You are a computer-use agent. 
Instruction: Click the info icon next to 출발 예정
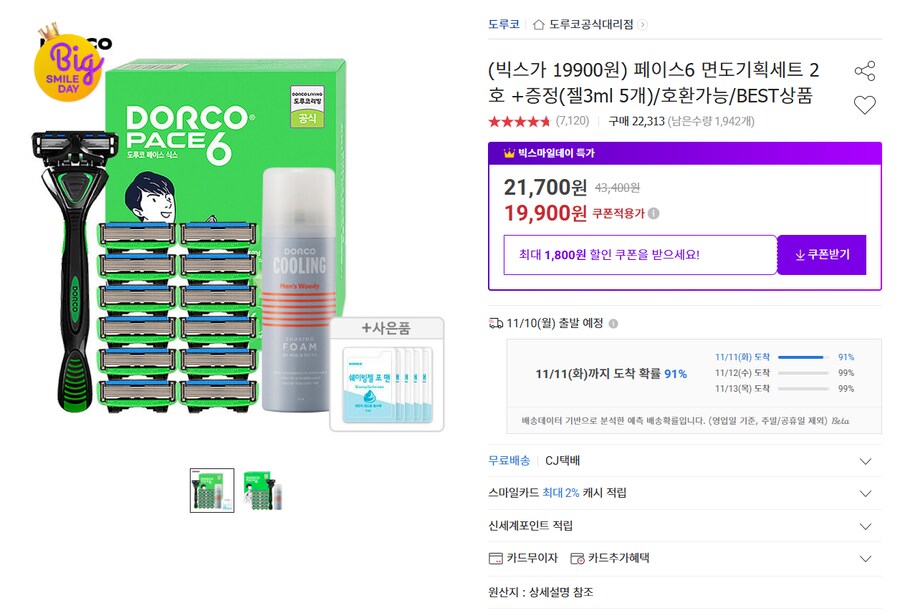614,322
